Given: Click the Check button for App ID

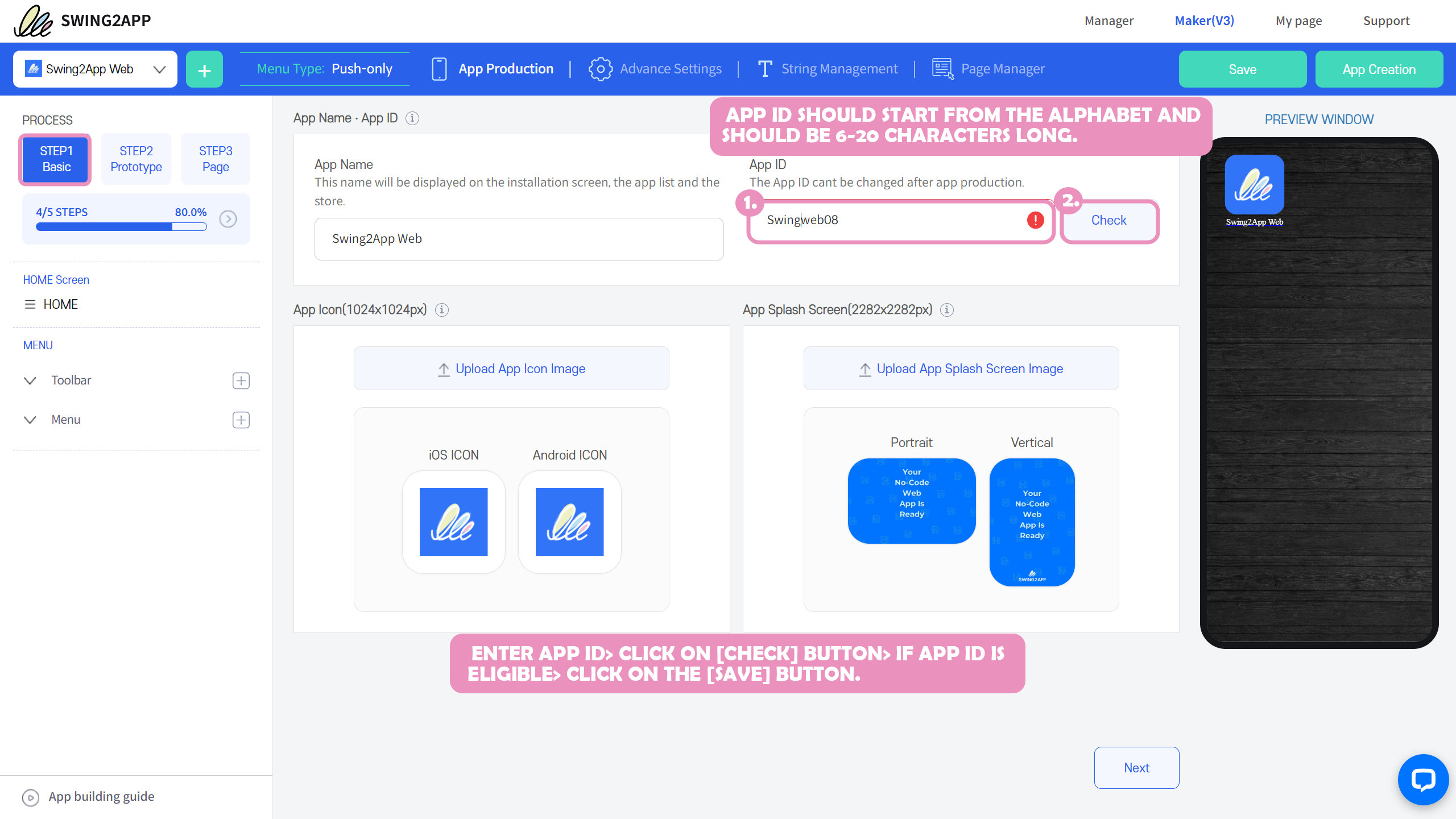Looking at the screenshot, I should click(x=1109, y=221).
